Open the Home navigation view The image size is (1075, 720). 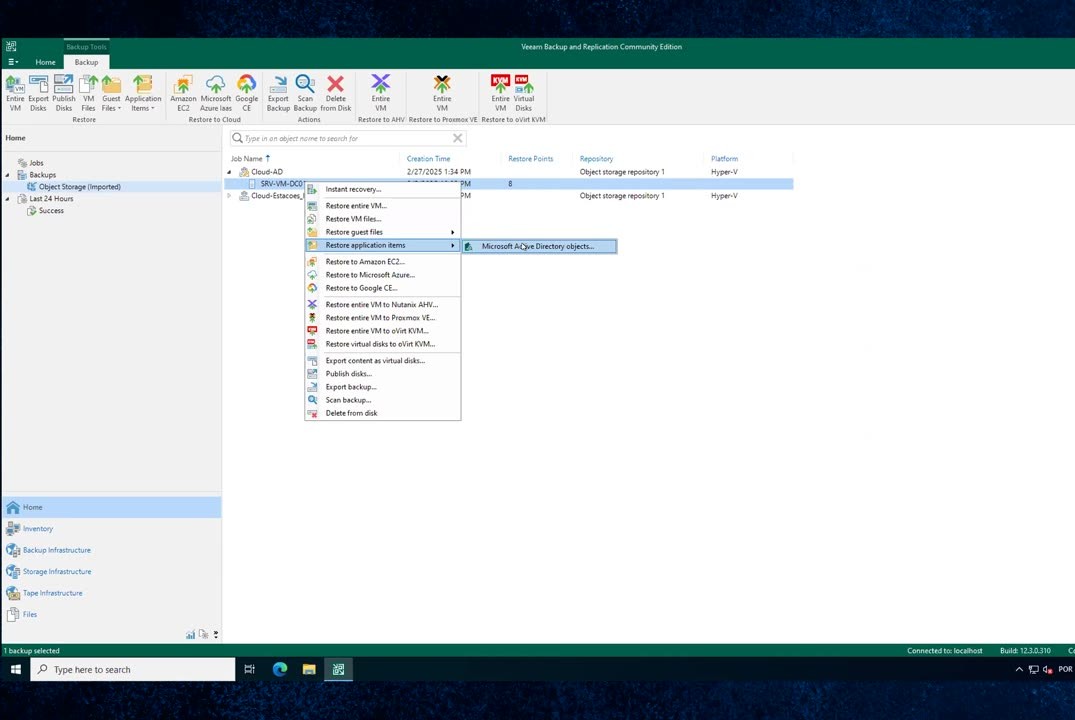click(111, 507)
